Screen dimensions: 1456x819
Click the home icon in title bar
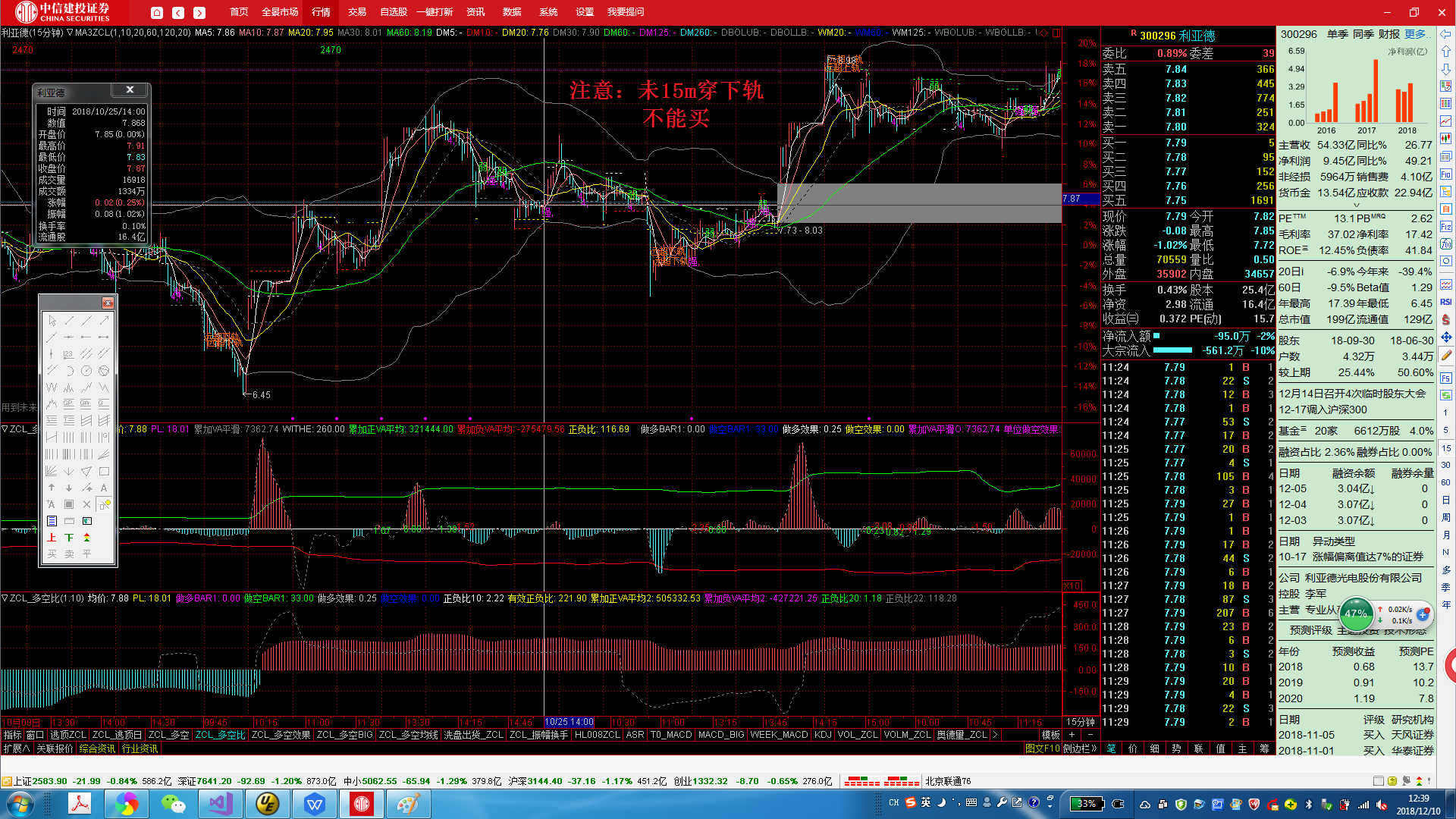click(x=157, y=12)
